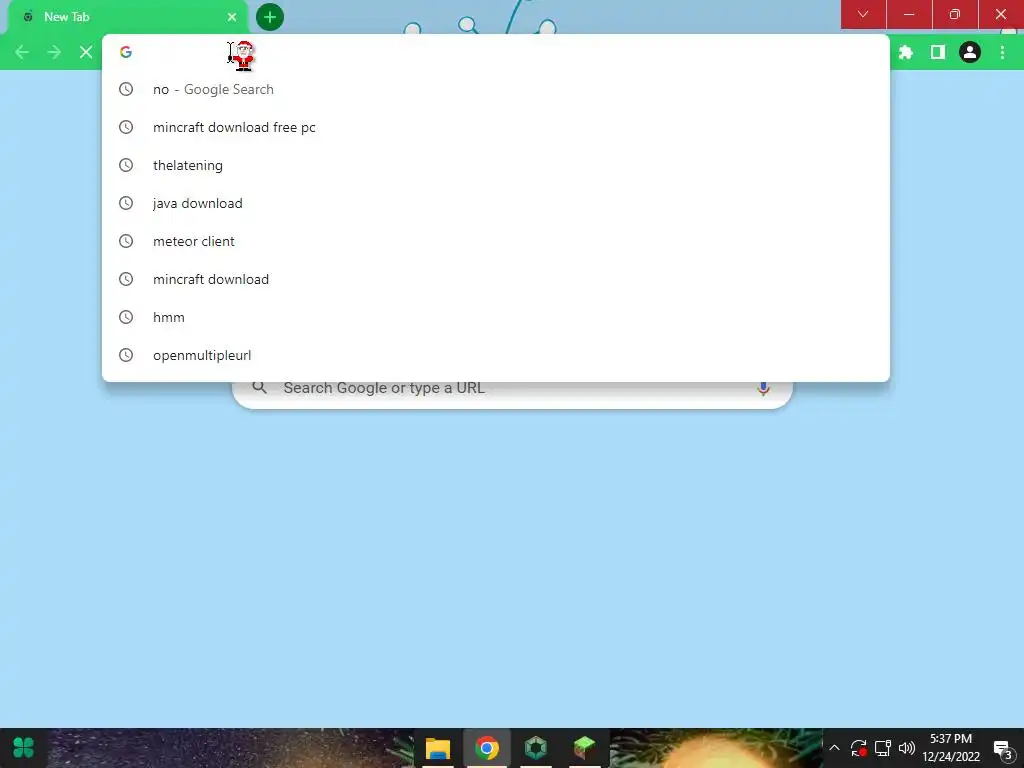The height and width of the screenshot is (768, 1024).
Task: Select the "no - Google Search" suggestion
Action: tap(496, 89)
